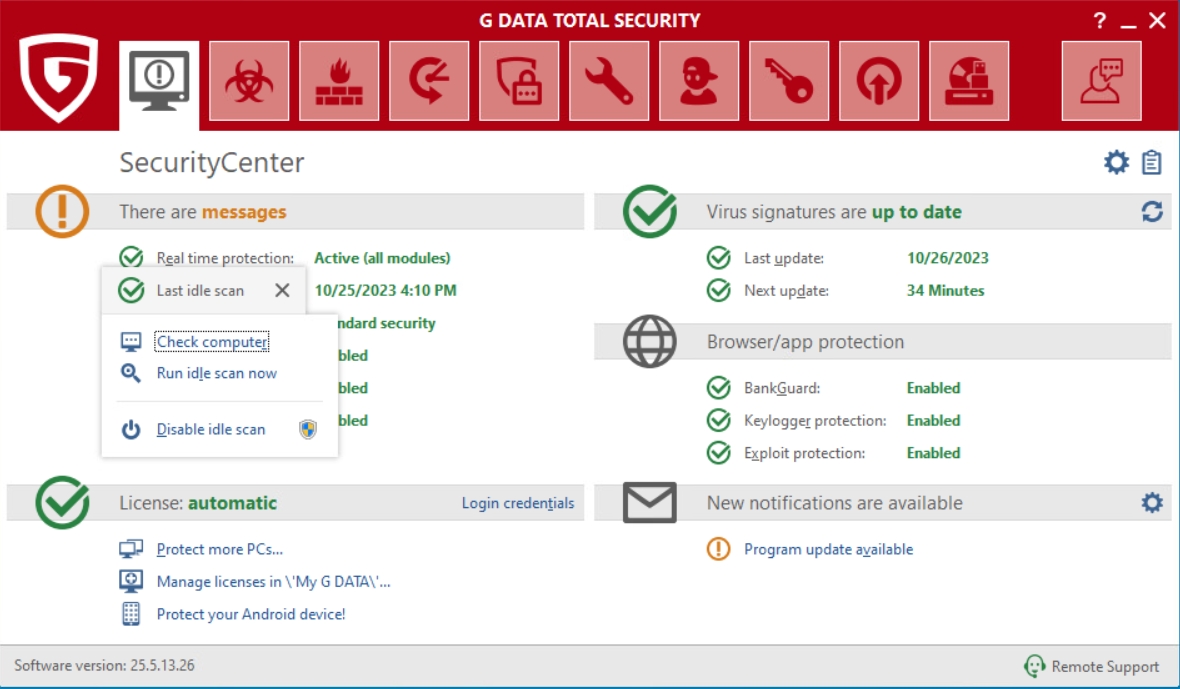Choose Run idle scan now
This screenshot has height=689, width=1180.
(217, 373)
